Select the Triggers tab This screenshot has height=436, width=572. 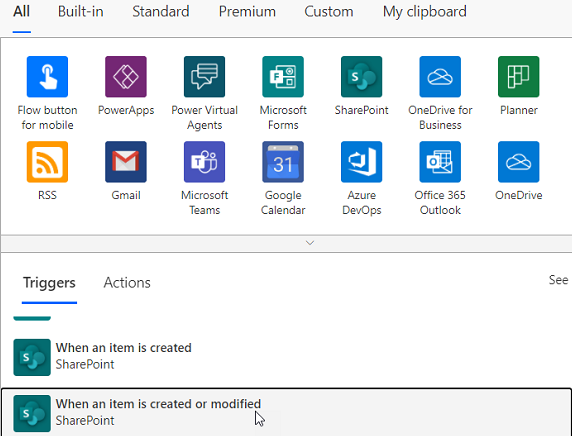(49, 283)
